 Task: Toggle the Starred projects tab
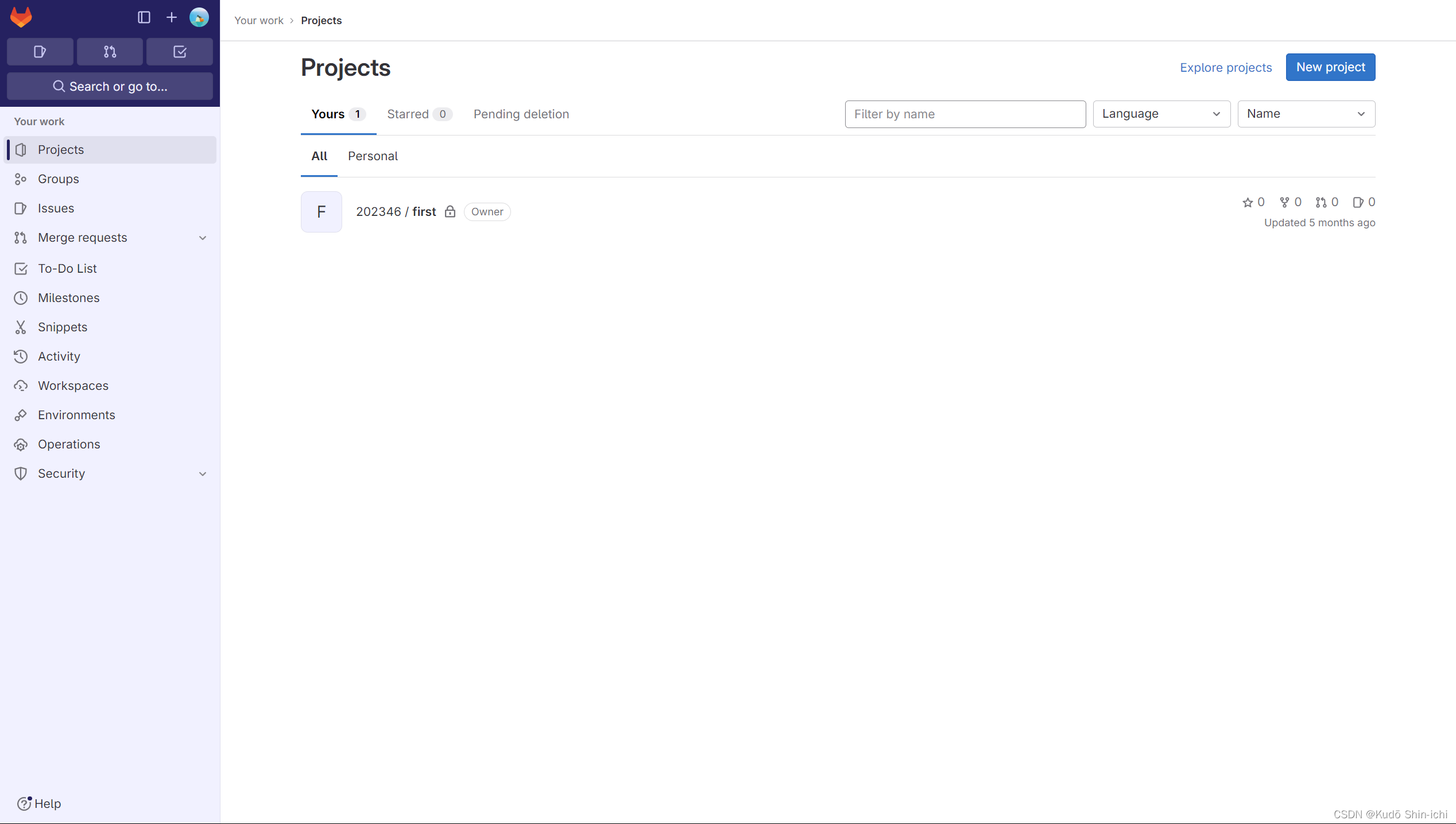(418, 113)
